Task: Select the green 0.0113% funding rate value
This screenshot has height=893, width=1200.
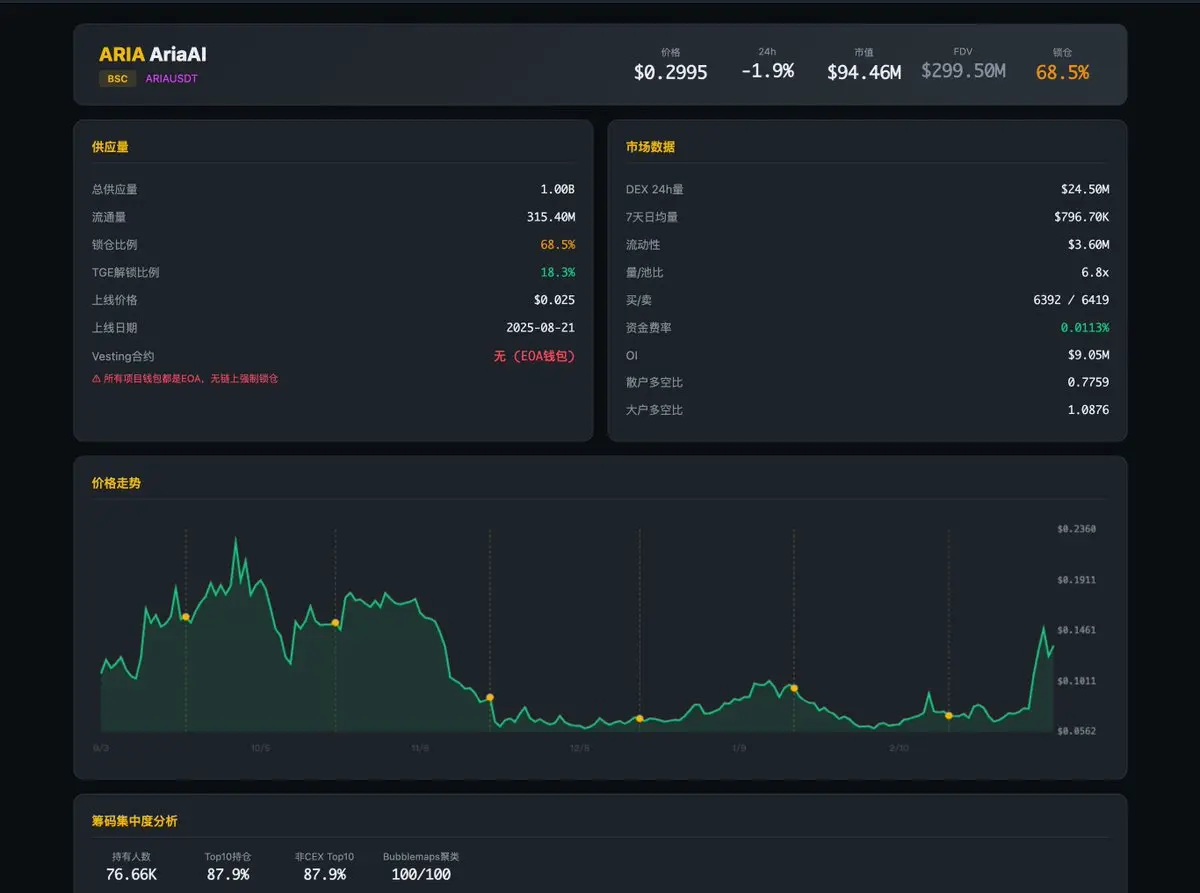Action: click(x=1084, y=327)
